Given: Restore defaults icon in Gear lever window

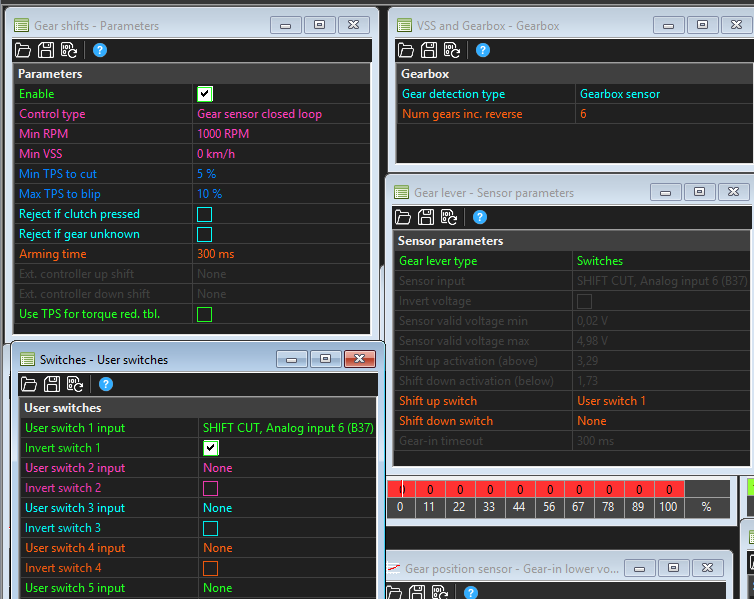Looking at the screenshot, I should click(449, 217).
